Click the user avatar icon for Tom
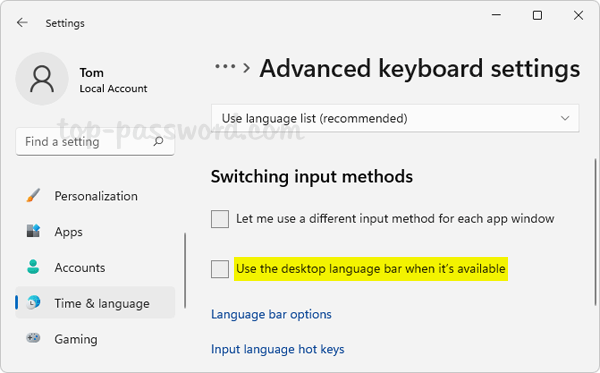The width and height of the screenshot is (600, 373). pyautogui.click(x=42, y=79)
